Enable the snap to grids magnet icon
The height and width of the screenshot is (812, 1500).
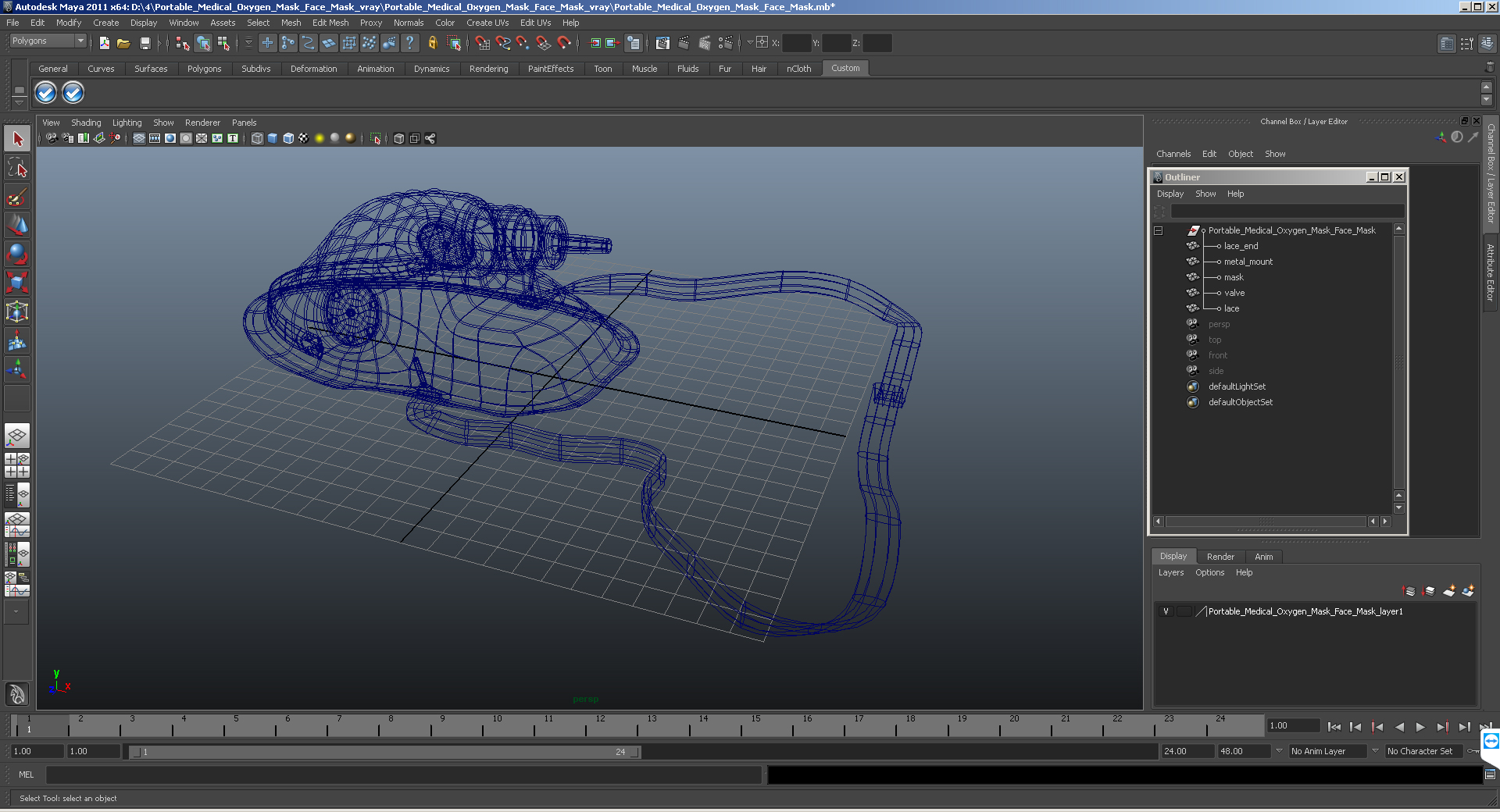483,44
